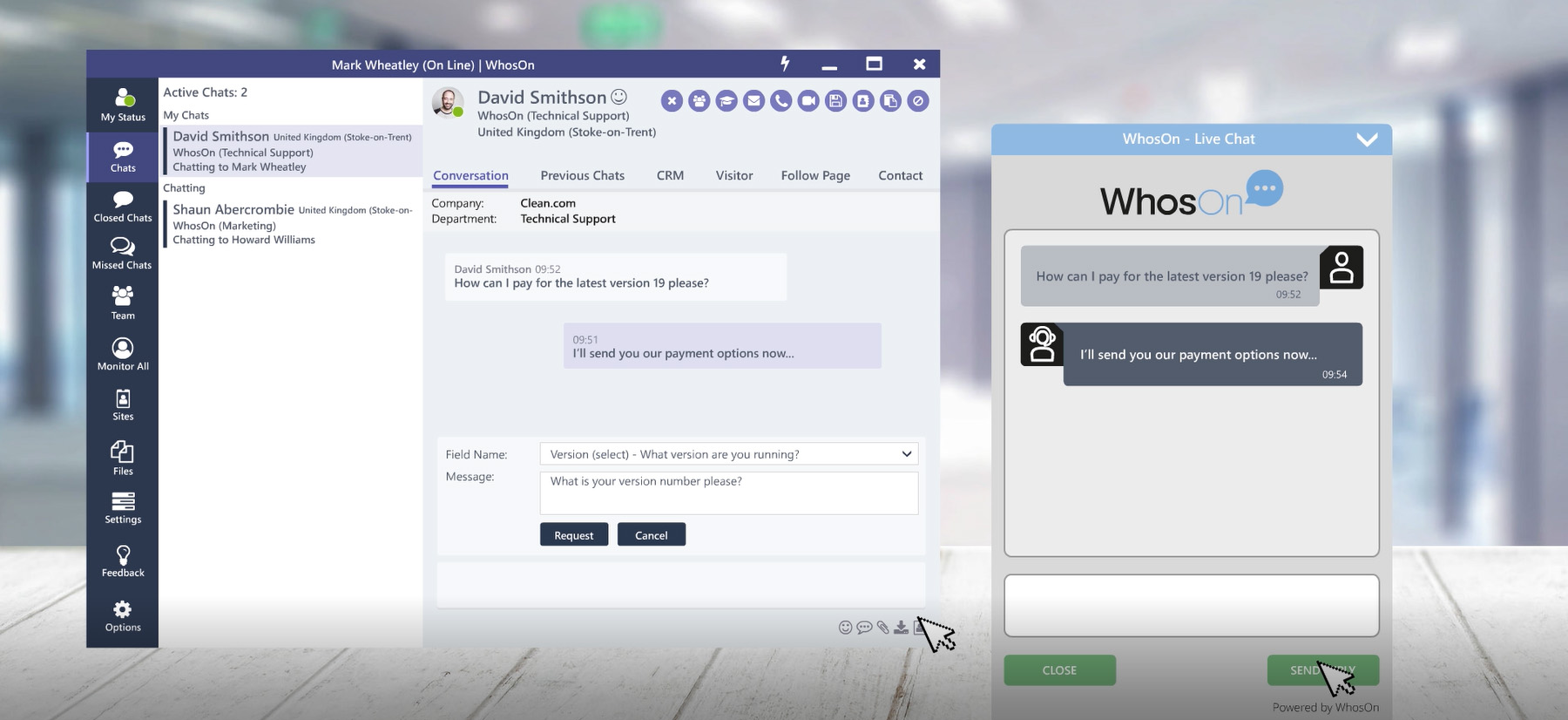The width and height of the screenshot is (1568, 720).
Task: Click the smiley next to David Smithson's name
Action: point(618,97)
